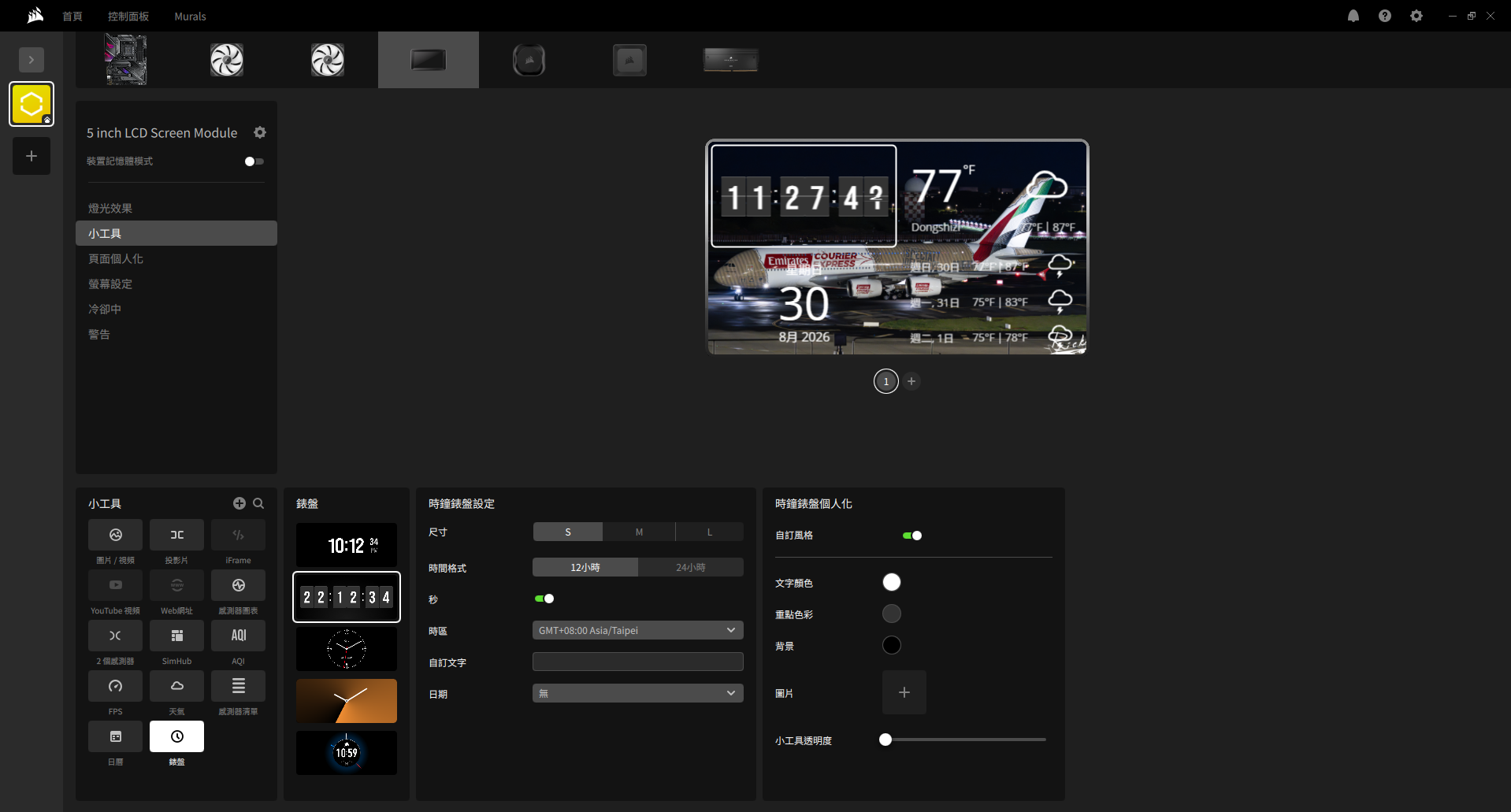Open the device settings gear icon
Image resolution: width=1511 pixels, height=812 pixels.
tap(260, 132)
